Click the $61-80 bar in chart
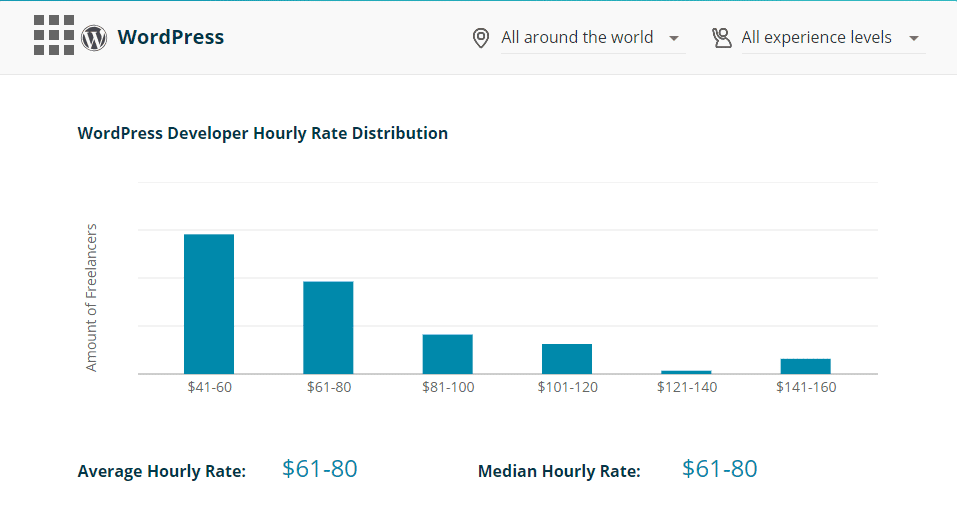 point(328,327)
